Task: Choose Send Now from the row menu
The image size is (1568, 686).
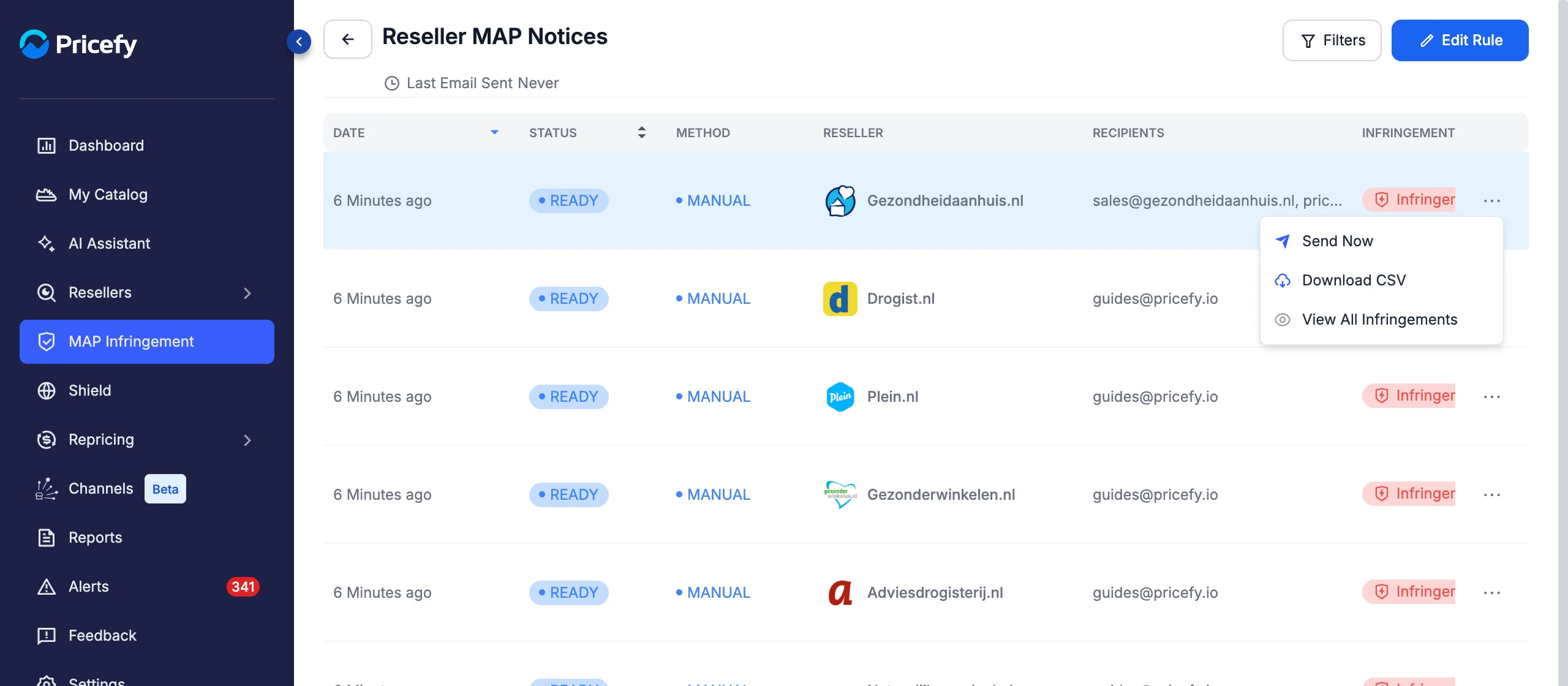Action: tap(1382, 241)
